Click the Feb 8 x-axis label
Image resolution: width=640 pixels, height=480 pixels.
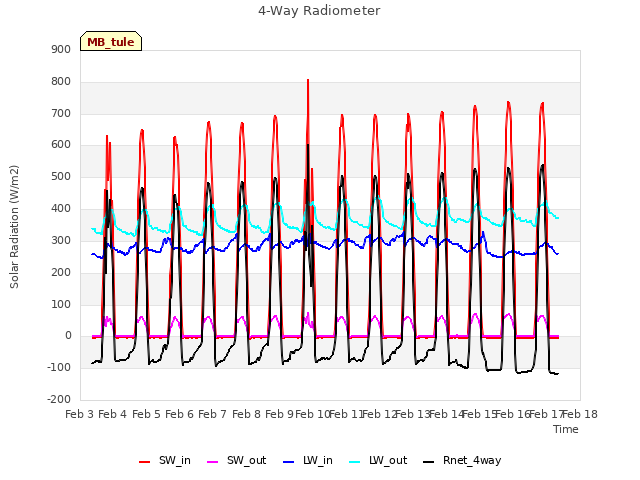(x=246, y=414)
